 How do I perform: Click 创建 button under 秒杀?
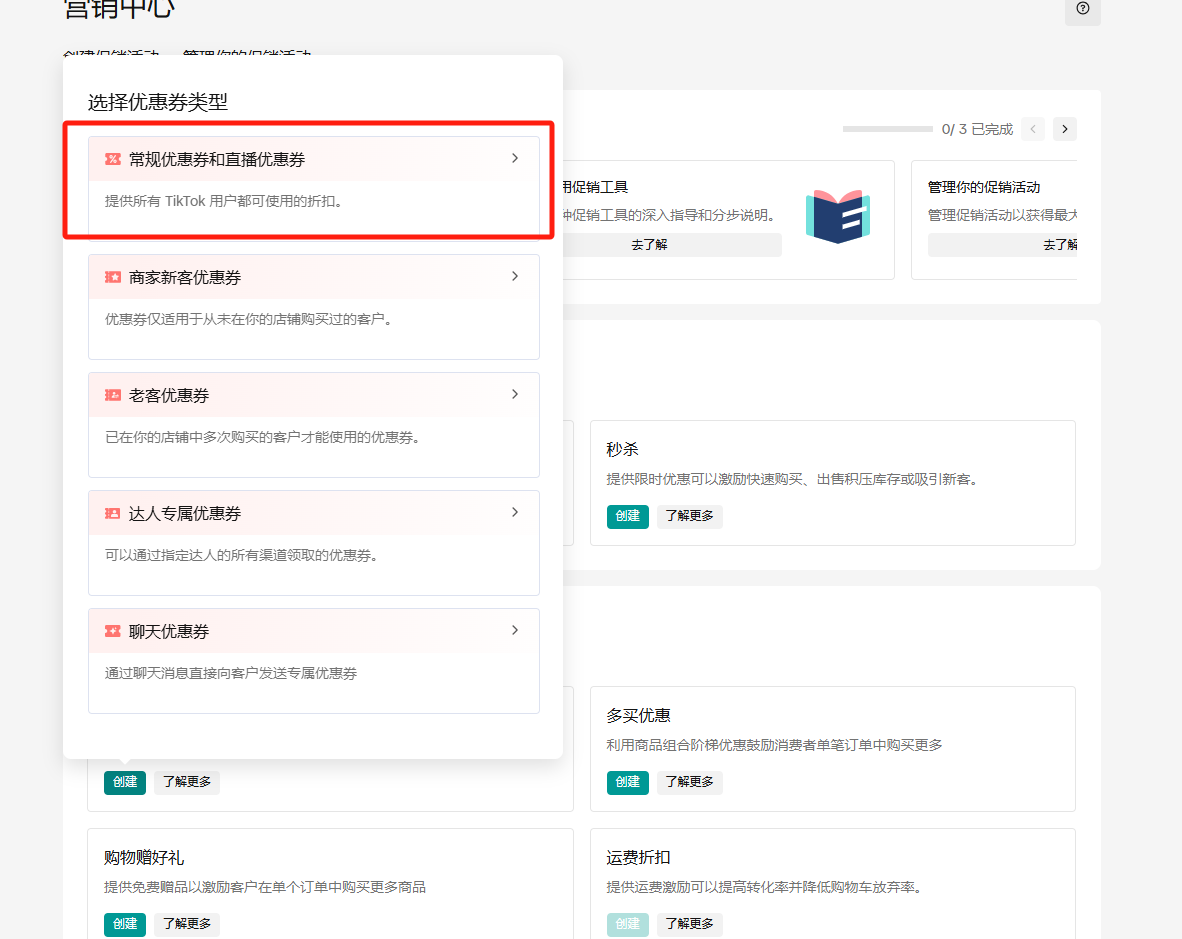627,516
